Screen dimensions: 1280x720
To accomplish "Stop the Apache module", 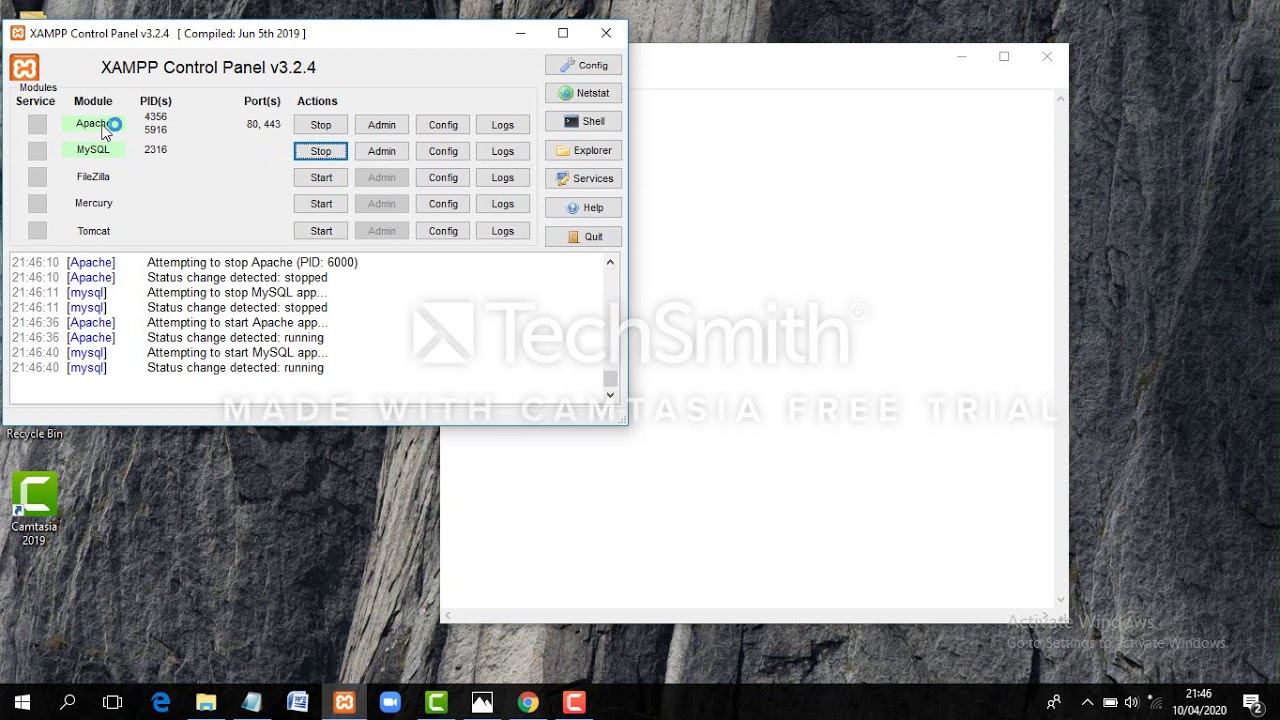I will click(x=321, y=125).
